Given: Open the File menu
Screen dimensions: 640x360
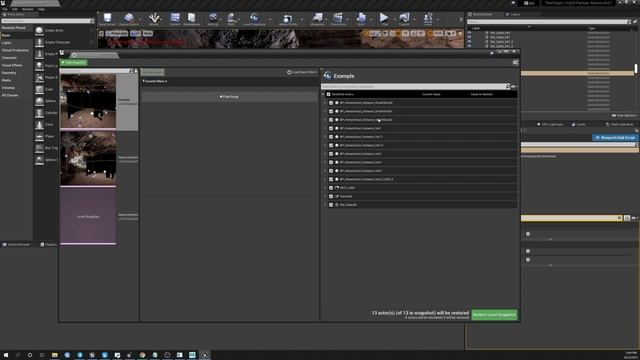Looking at the screenshot, I should coord(4,9).
